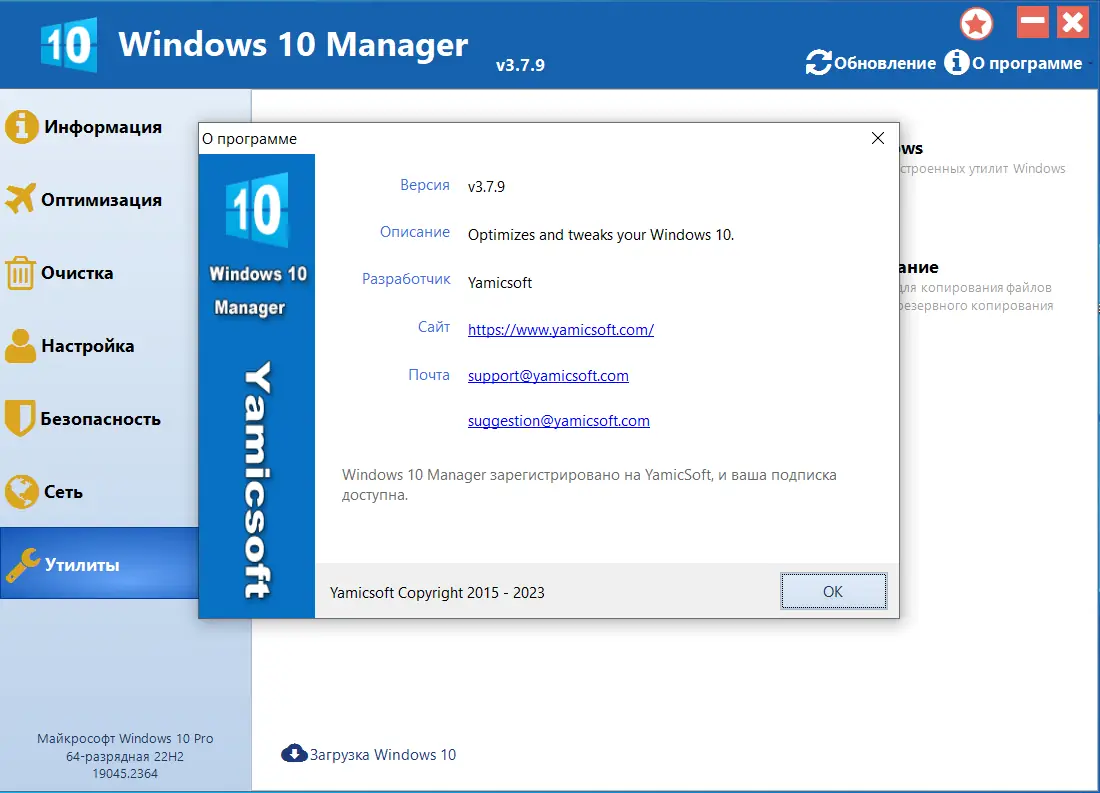Click the suggestion@yamicsoft.com email link
The width and height of the screenshot is (1100, 793).
(x=558, y=421)
